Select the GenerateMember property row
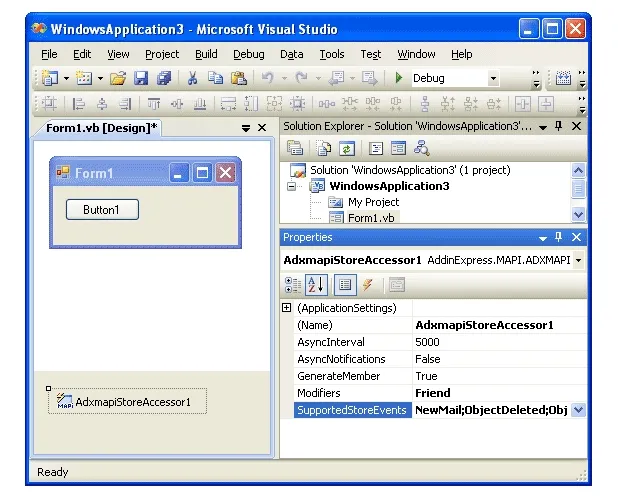Viewport: 618px width, 502px height. (x=440, y=376)
